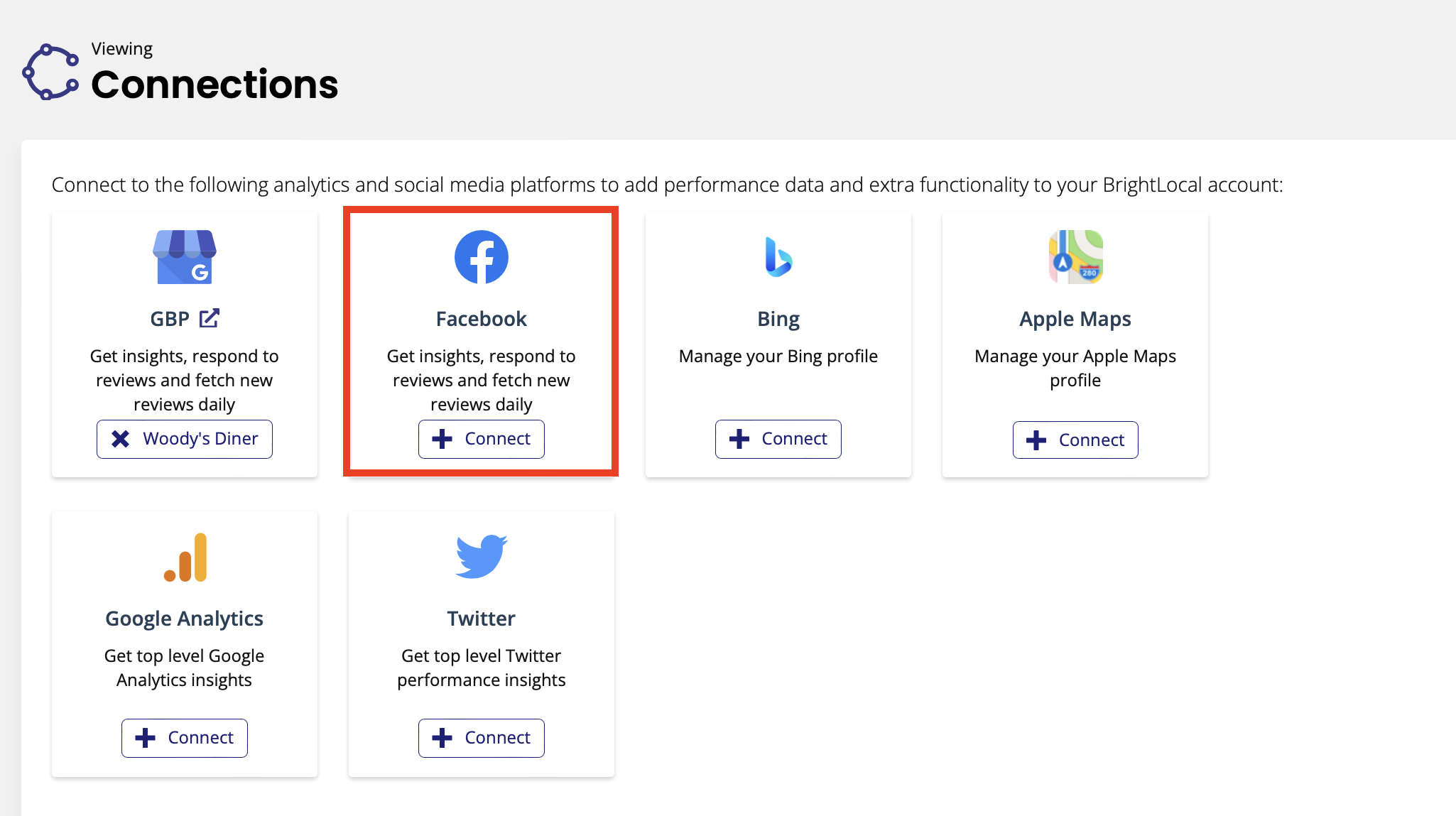Click the Google Business Profile storefront icon

185,257
